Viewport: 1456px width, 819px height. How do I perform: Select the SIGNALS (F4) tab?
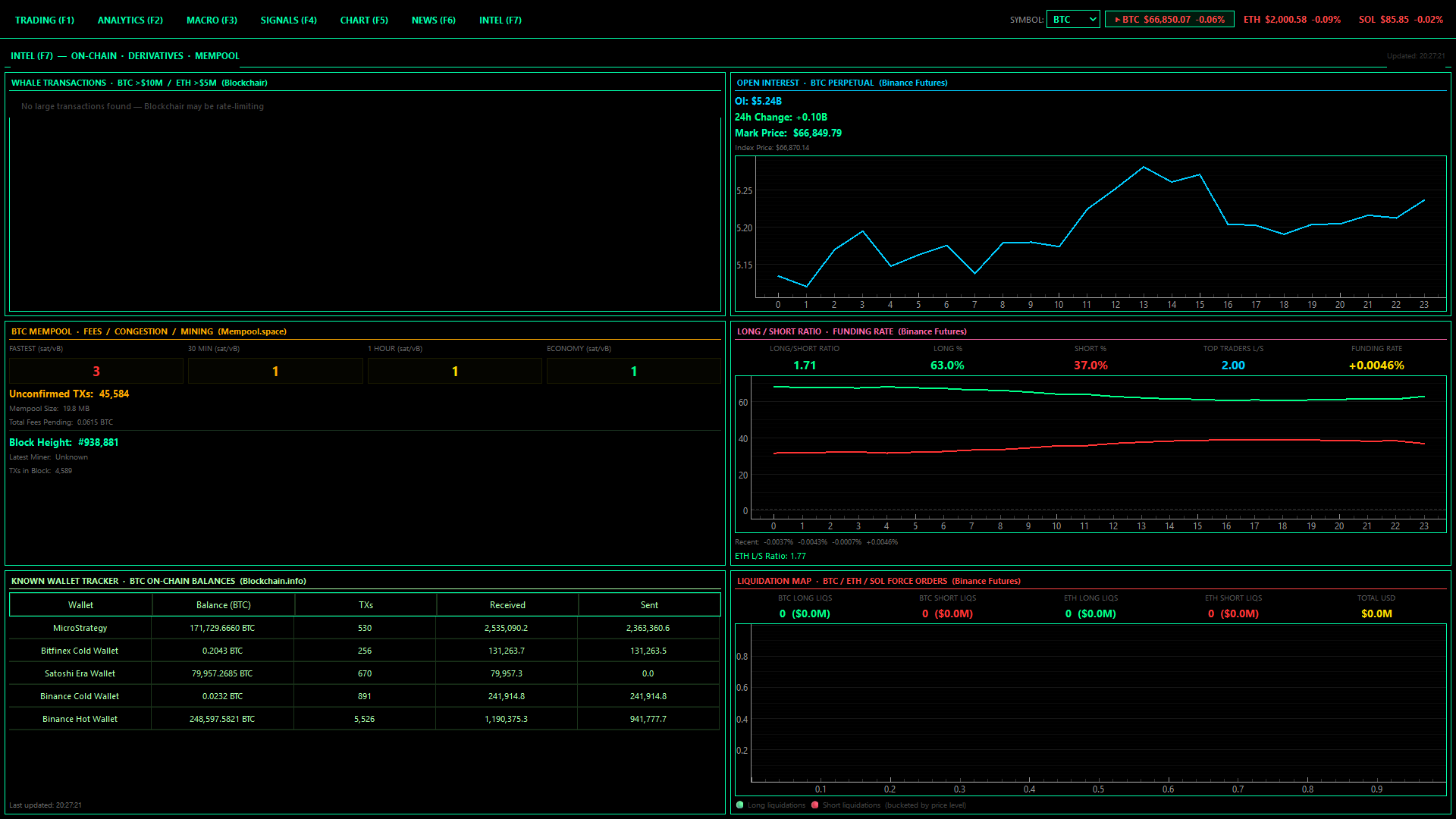pyautogui.click(x=289, y=20)
